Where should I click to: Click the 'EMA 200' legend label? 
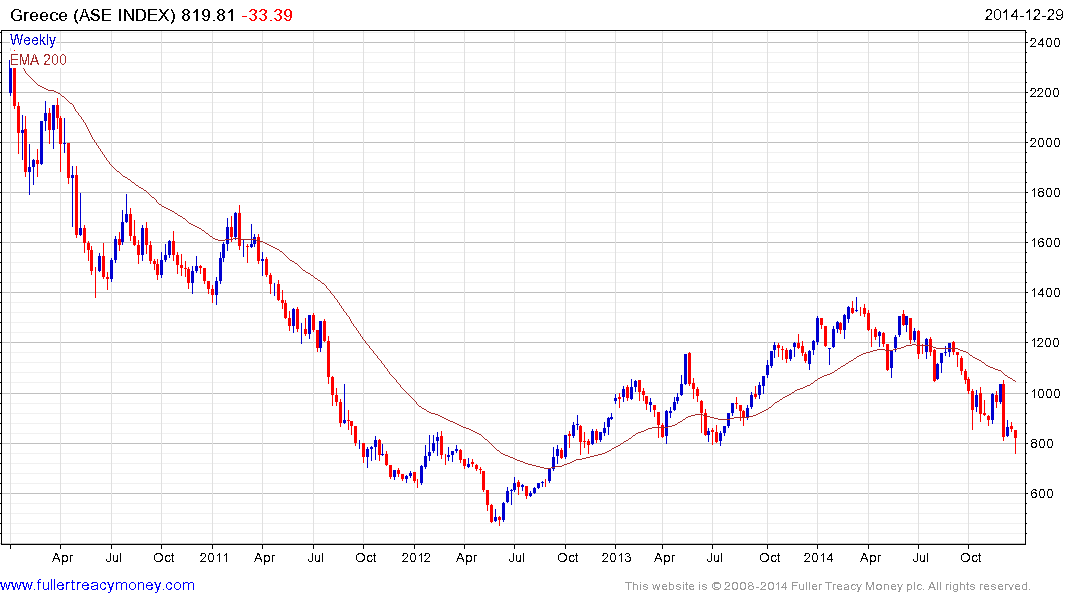click(x=38, y=60)
